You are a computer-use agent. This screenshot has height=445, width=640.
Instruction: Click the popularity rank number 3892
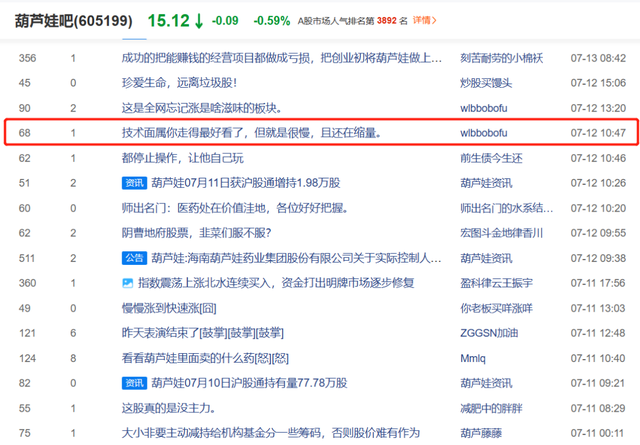point(387,20)
